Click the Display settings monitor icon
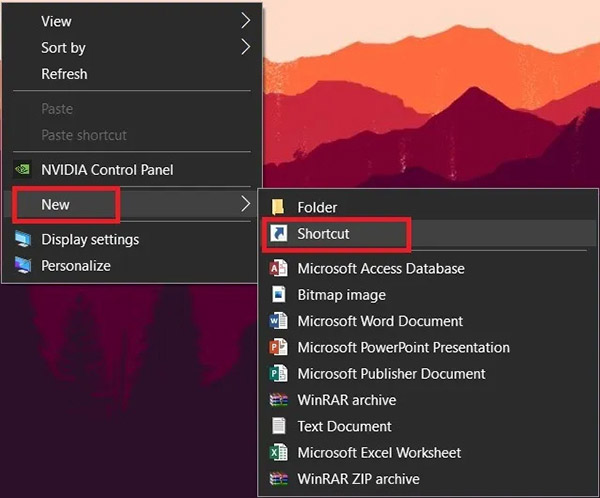This screenshot has width=600, height=498. pyautogui.click(x=23, y=239)
